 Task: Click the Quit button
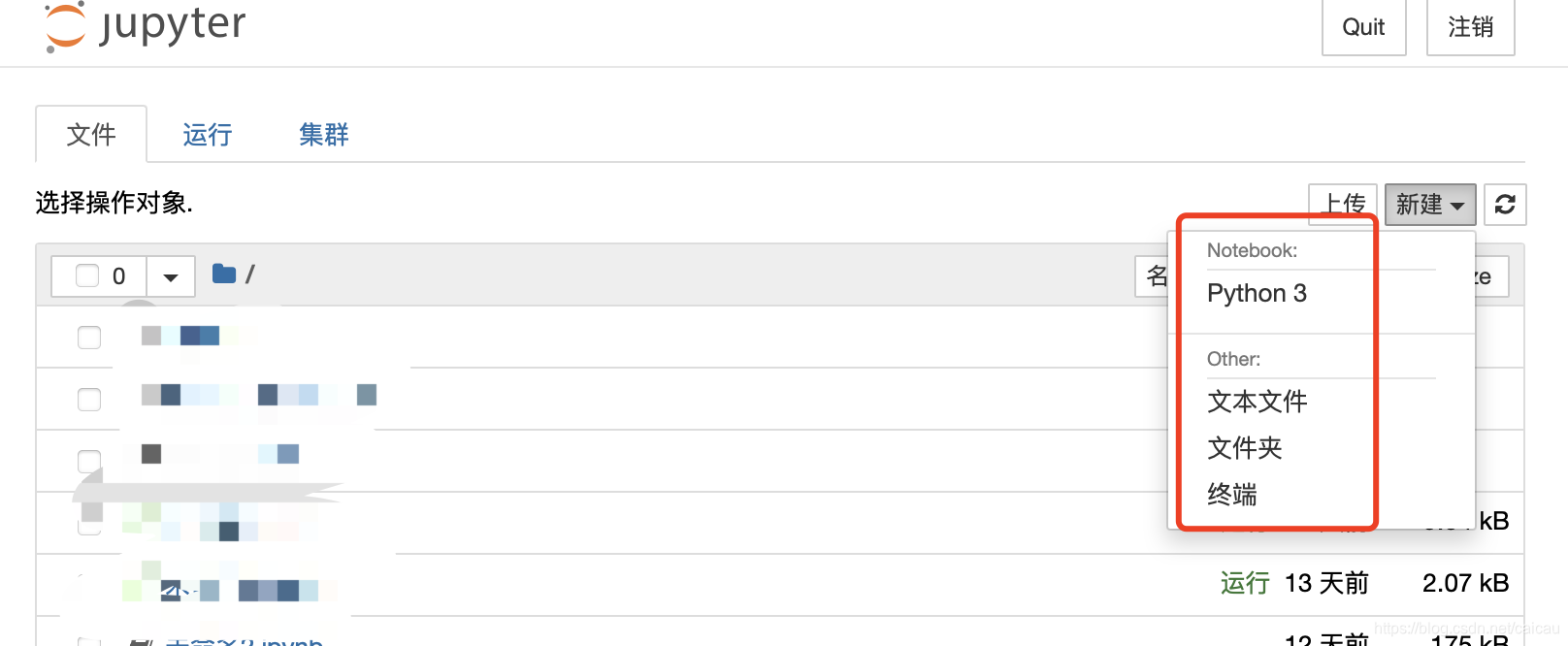(x=1363, y=27)
